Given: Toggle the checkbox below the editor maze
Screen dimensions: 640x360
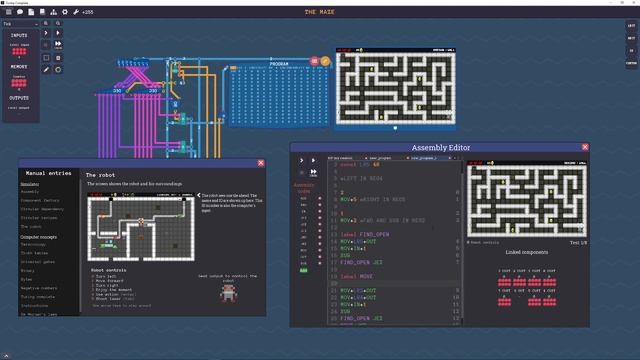Looking at the screenshot, I should [469, 242].
